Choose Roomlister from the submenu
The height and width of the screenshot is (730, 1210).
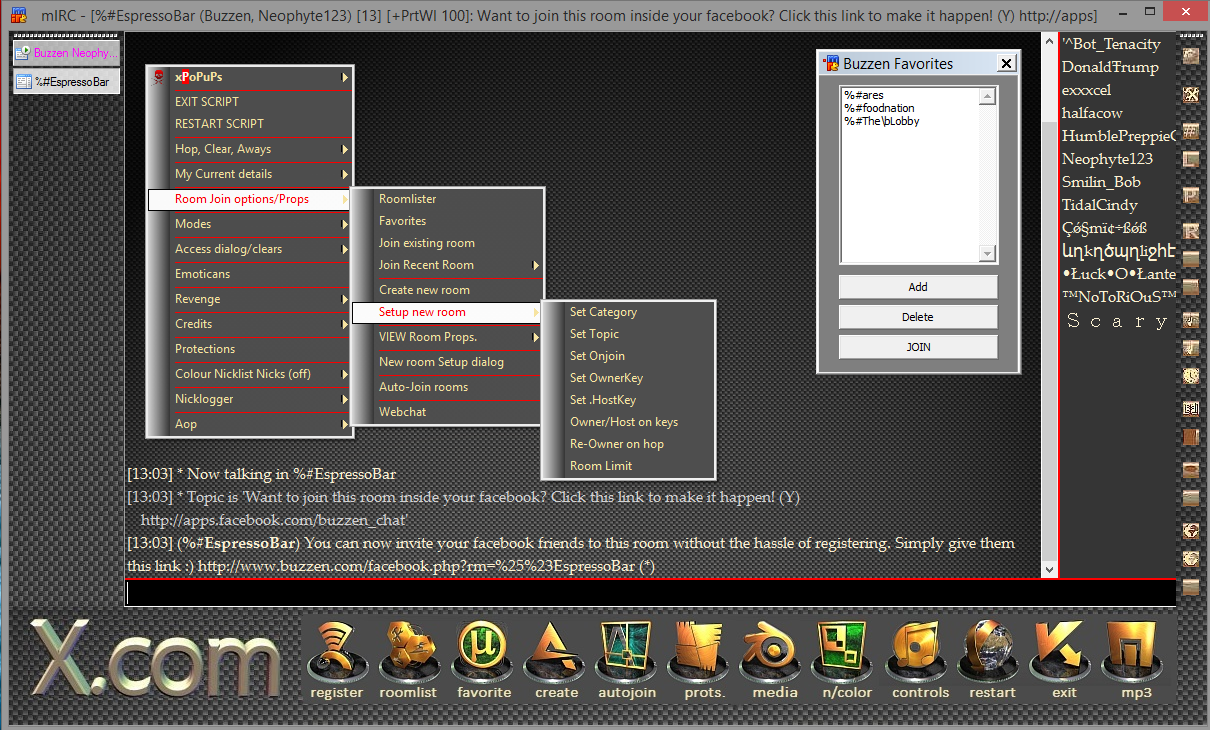(x=407, y=199)
